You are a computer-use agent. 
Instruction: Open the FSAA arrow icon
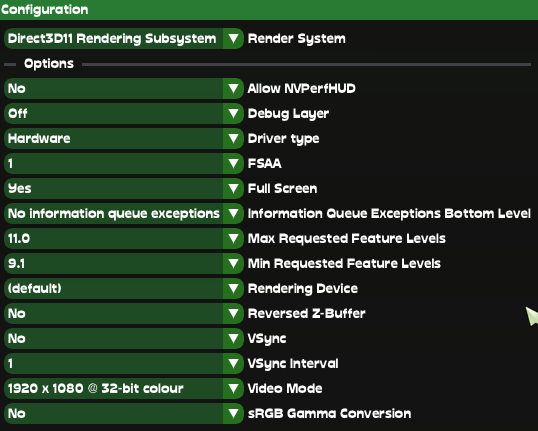pos(233,164)
